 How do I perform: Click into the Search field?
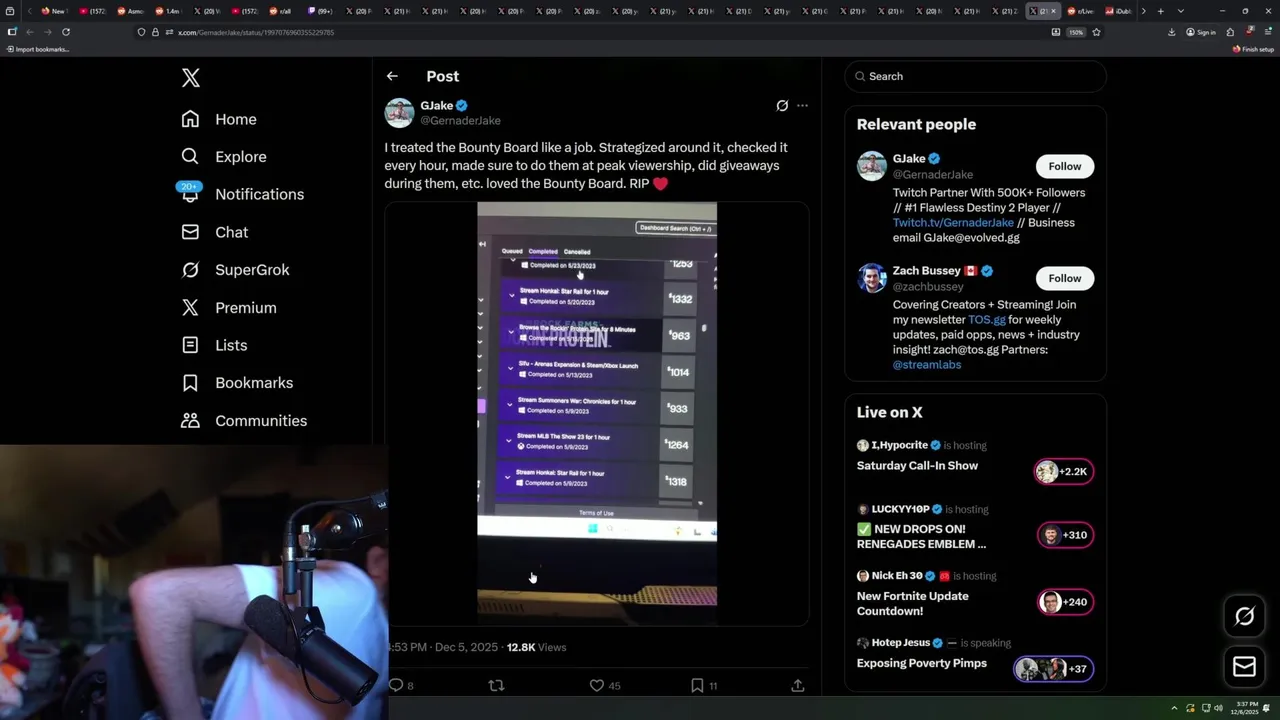coord(975,76)
